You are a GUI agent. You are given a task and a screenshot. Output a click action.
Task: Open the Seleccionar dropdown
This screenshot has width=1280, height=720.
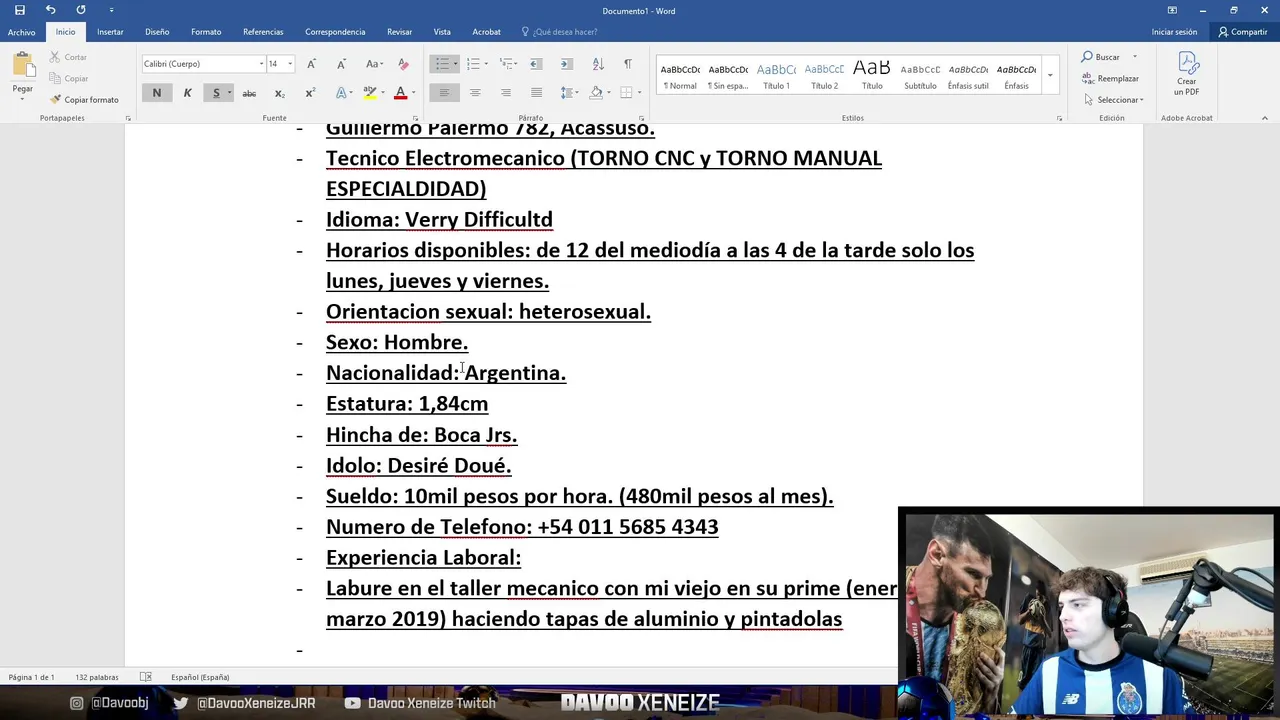point(1114,100)
